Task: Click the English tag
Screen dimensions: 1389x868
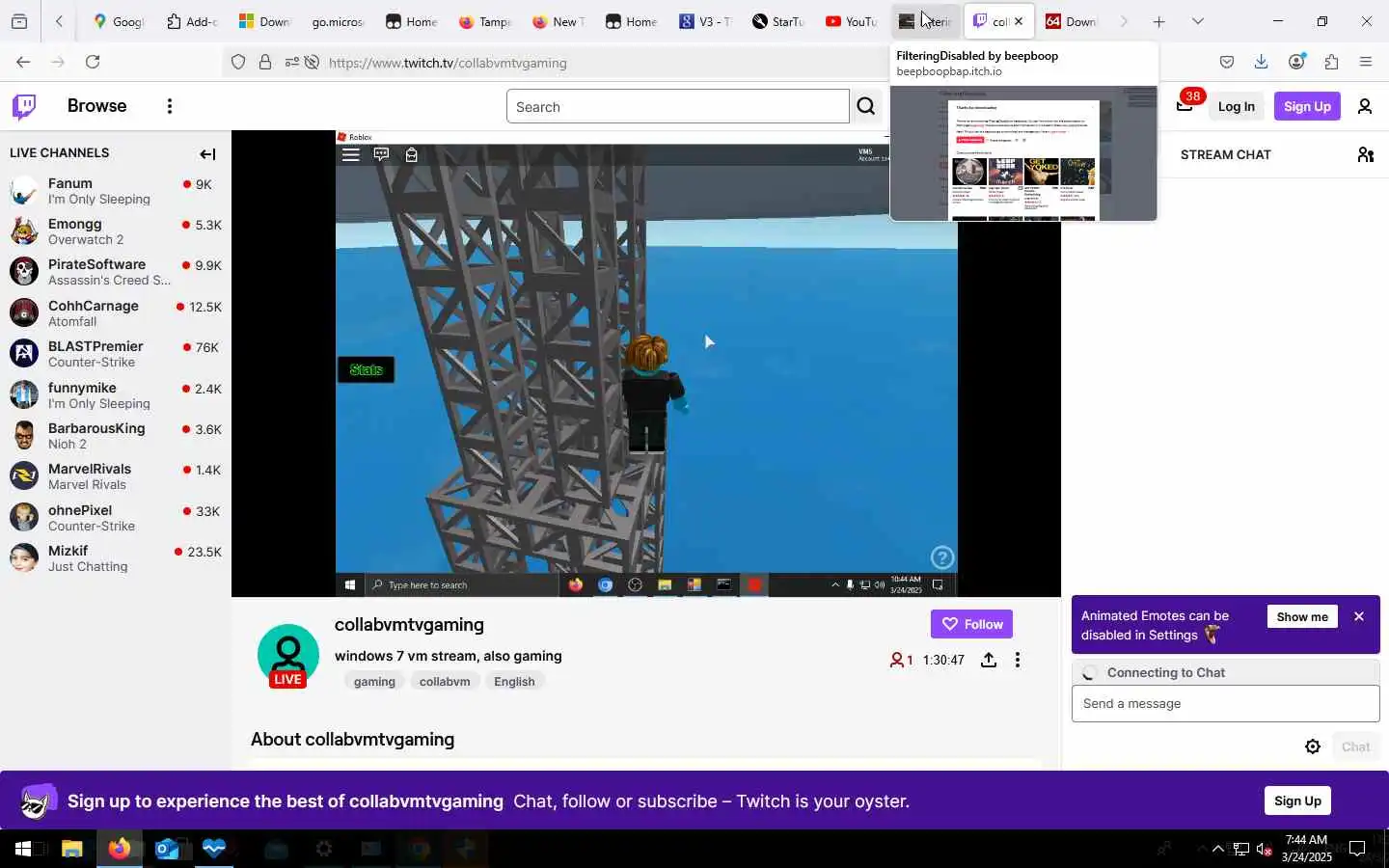Action: (x=514, y=681)
